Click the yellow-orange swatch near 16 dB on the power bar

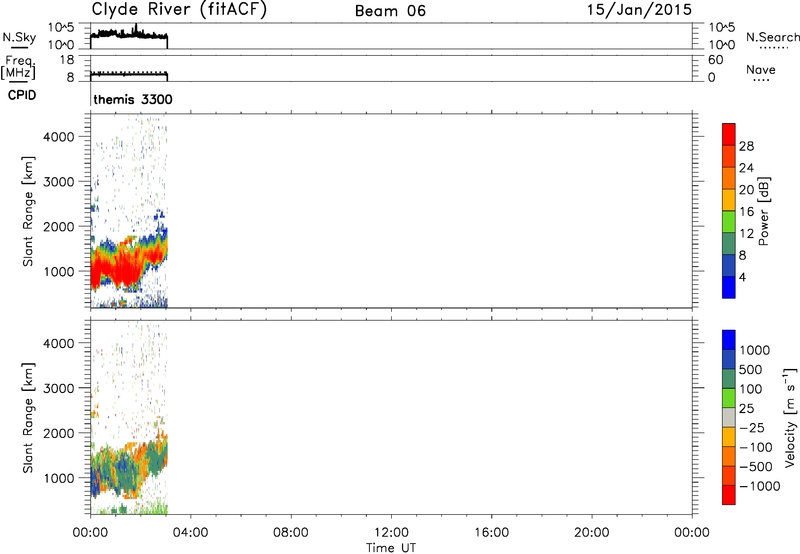click(x=729, y=200)
